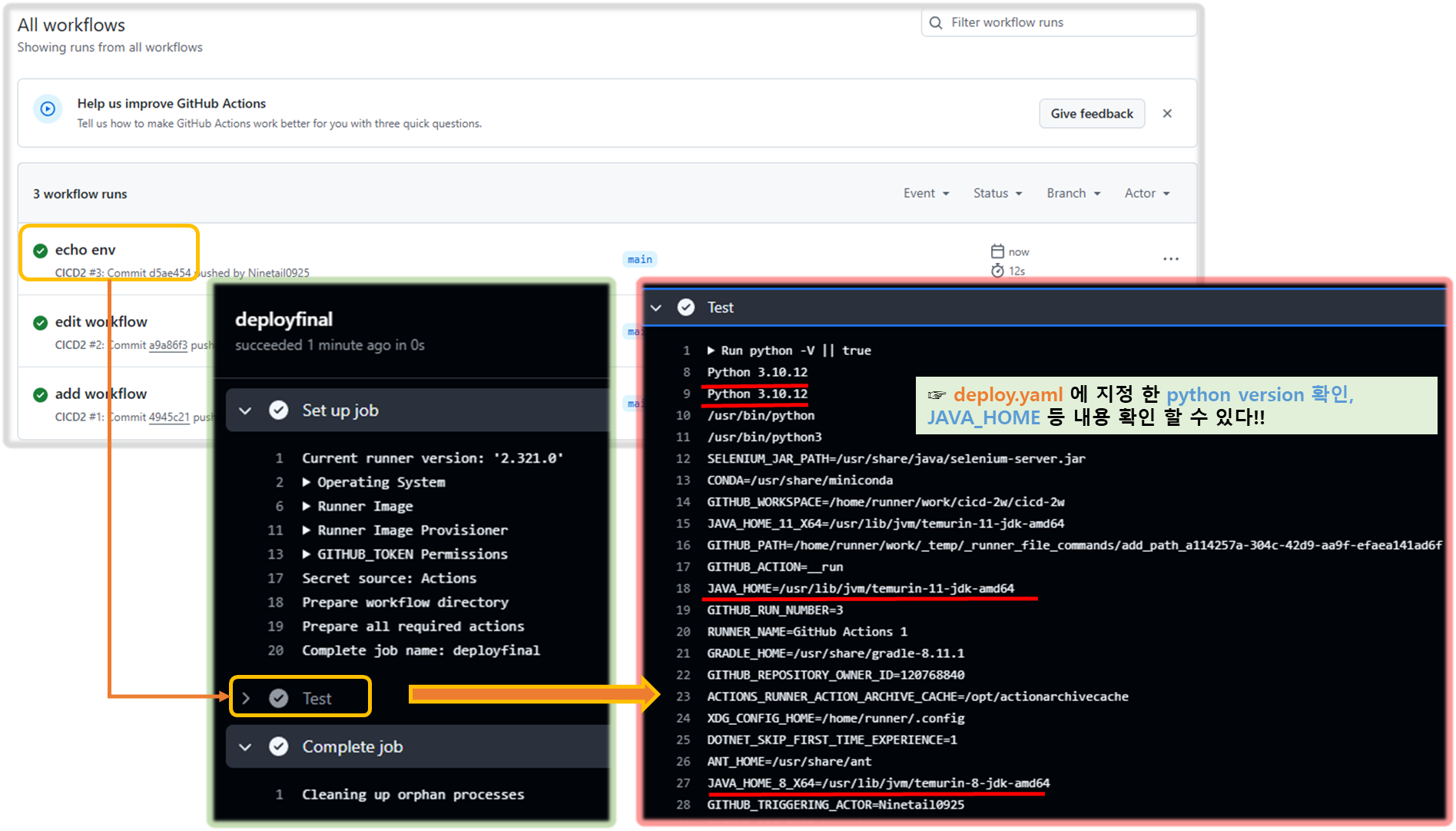Screen dimensions: 1456x831
Task: Expand the Test step in job panel
Action: point(246,698)
